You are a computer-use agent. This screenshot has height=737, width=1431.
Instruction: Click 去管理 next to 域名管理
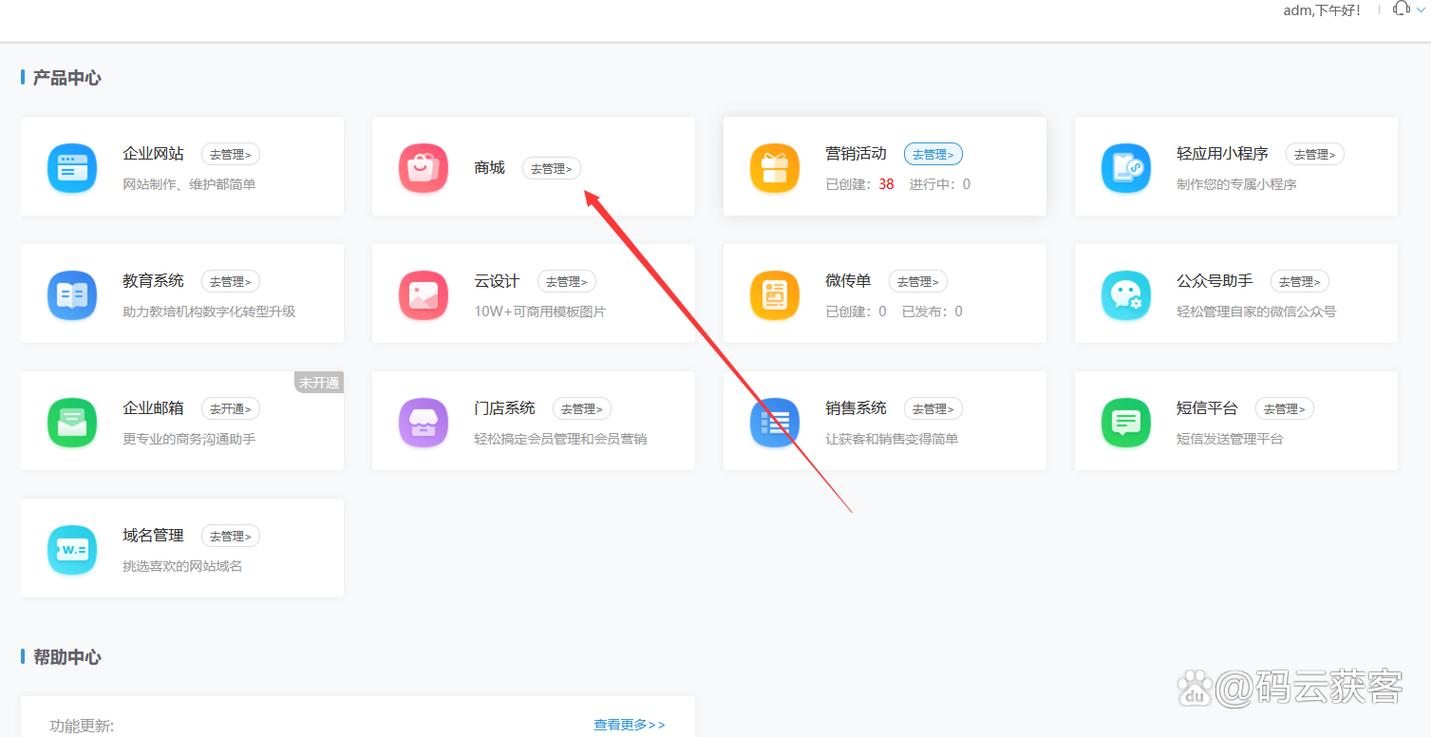coord(231,536)
